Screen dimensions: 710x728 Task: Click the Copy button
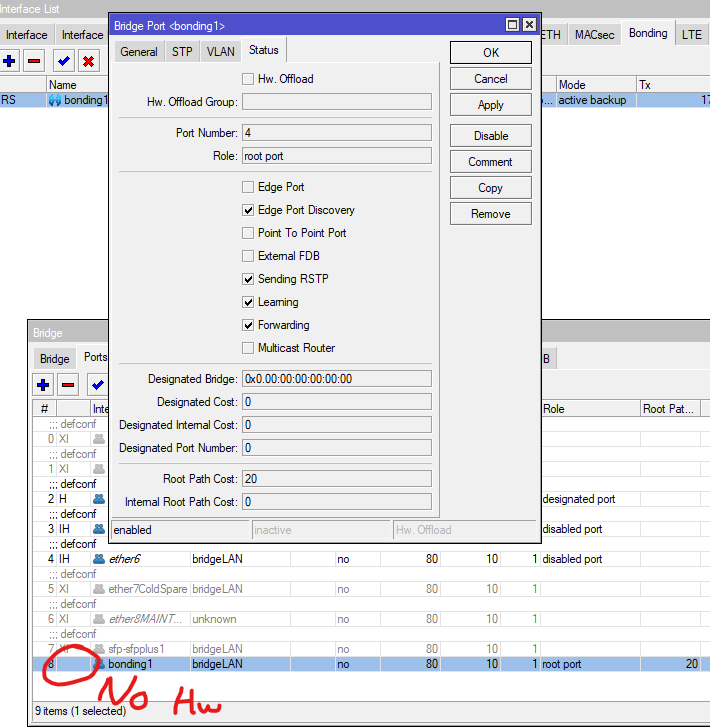[491, 188]
